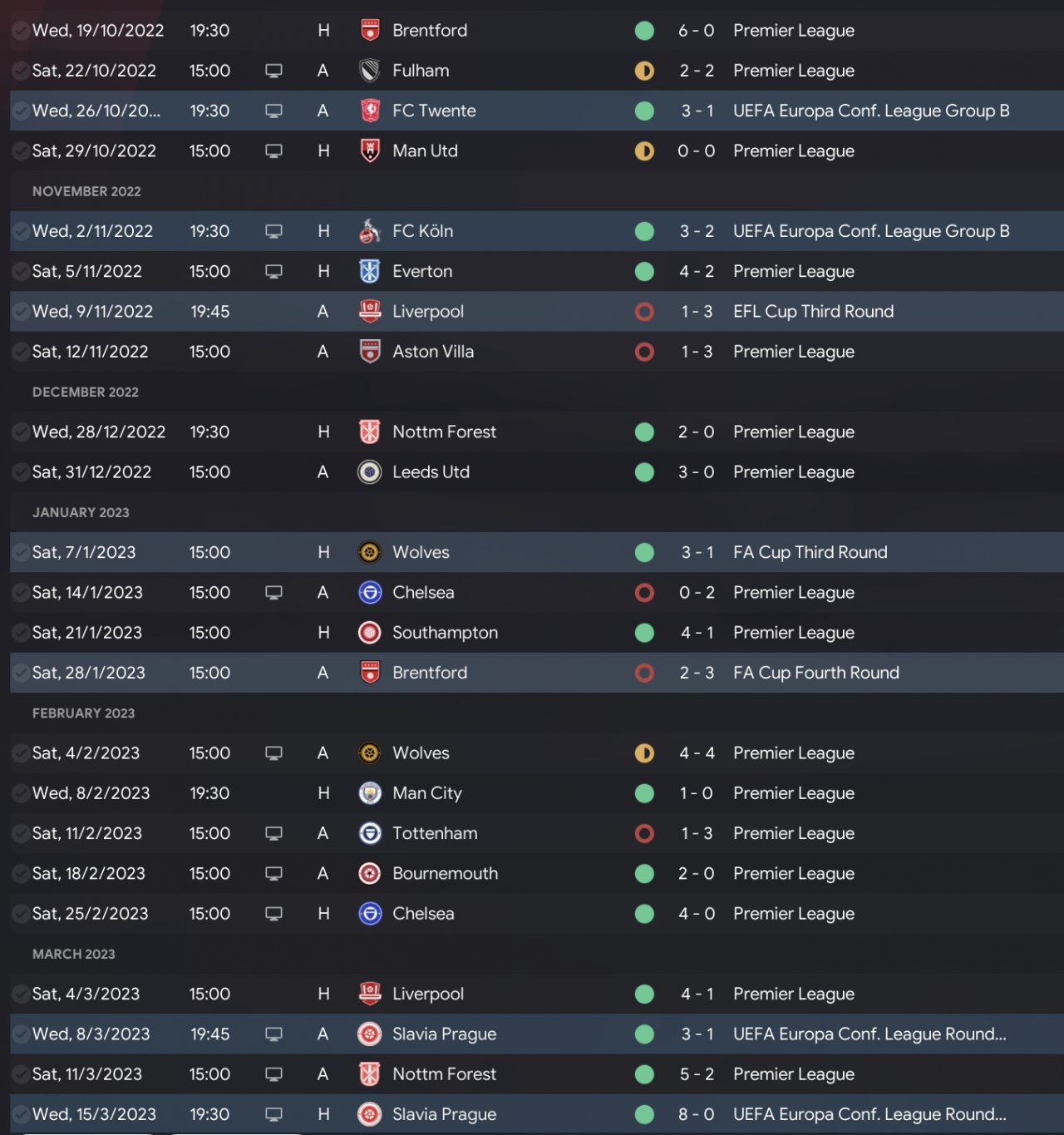Image resolution: width=1064 pixels, height=1135 pixels.
Task: Click the FC Köln club badge
Action: 370,231
